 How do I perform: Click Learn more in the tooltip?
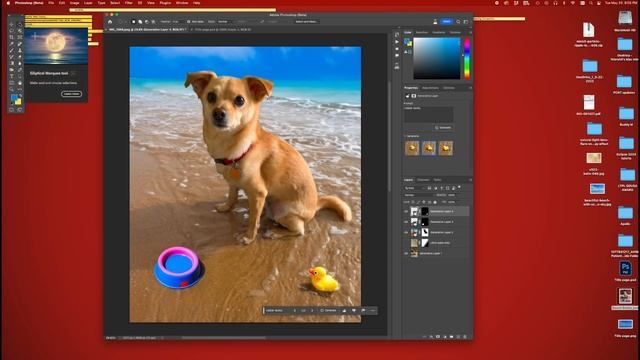tap(71, 94)
